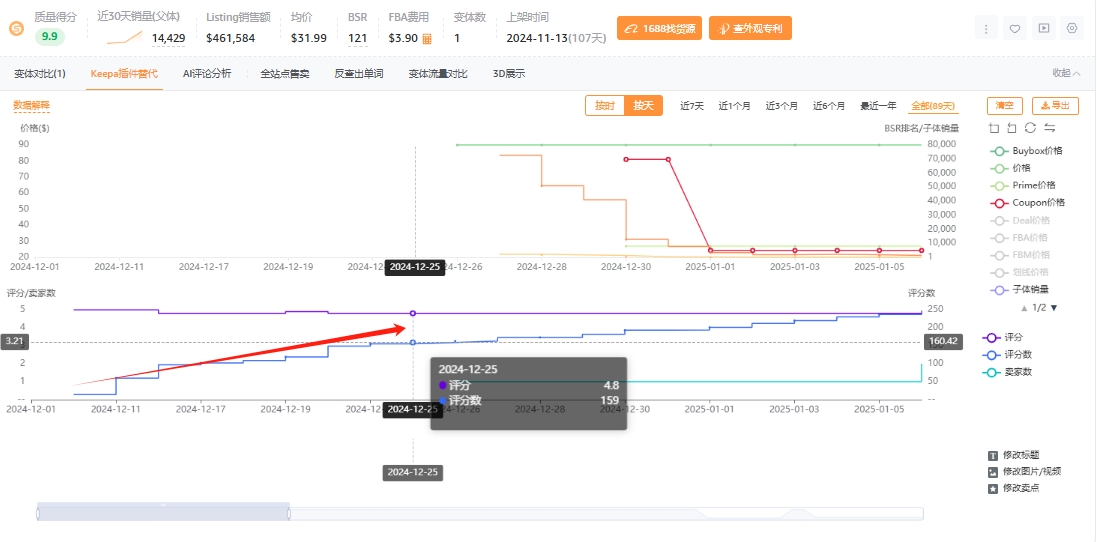Select the 全部(89天) time range
Screen dimensions: 1097x542
coord(933,106)
